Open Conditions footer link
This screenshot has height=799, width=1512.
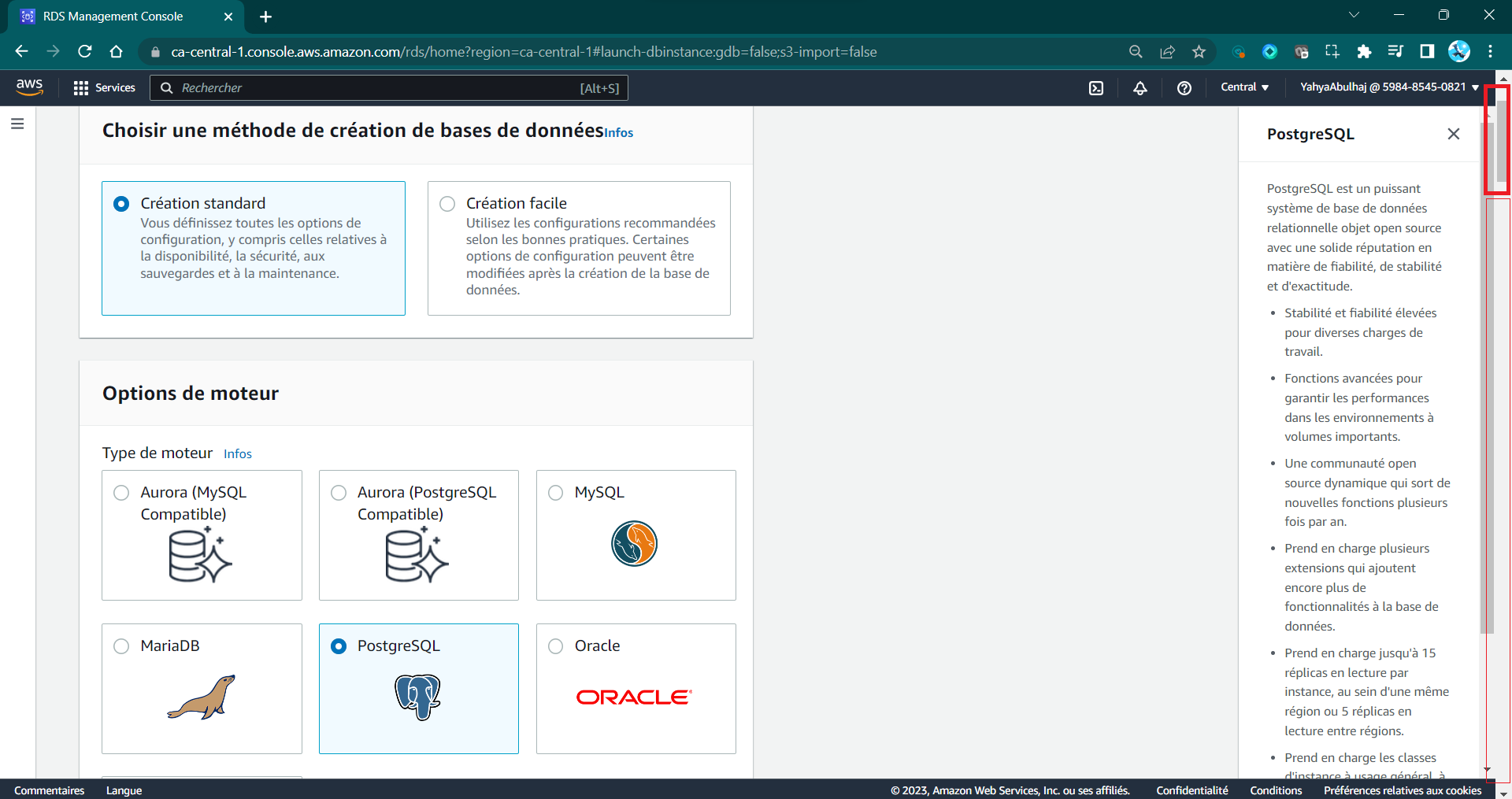[1276, 790]
